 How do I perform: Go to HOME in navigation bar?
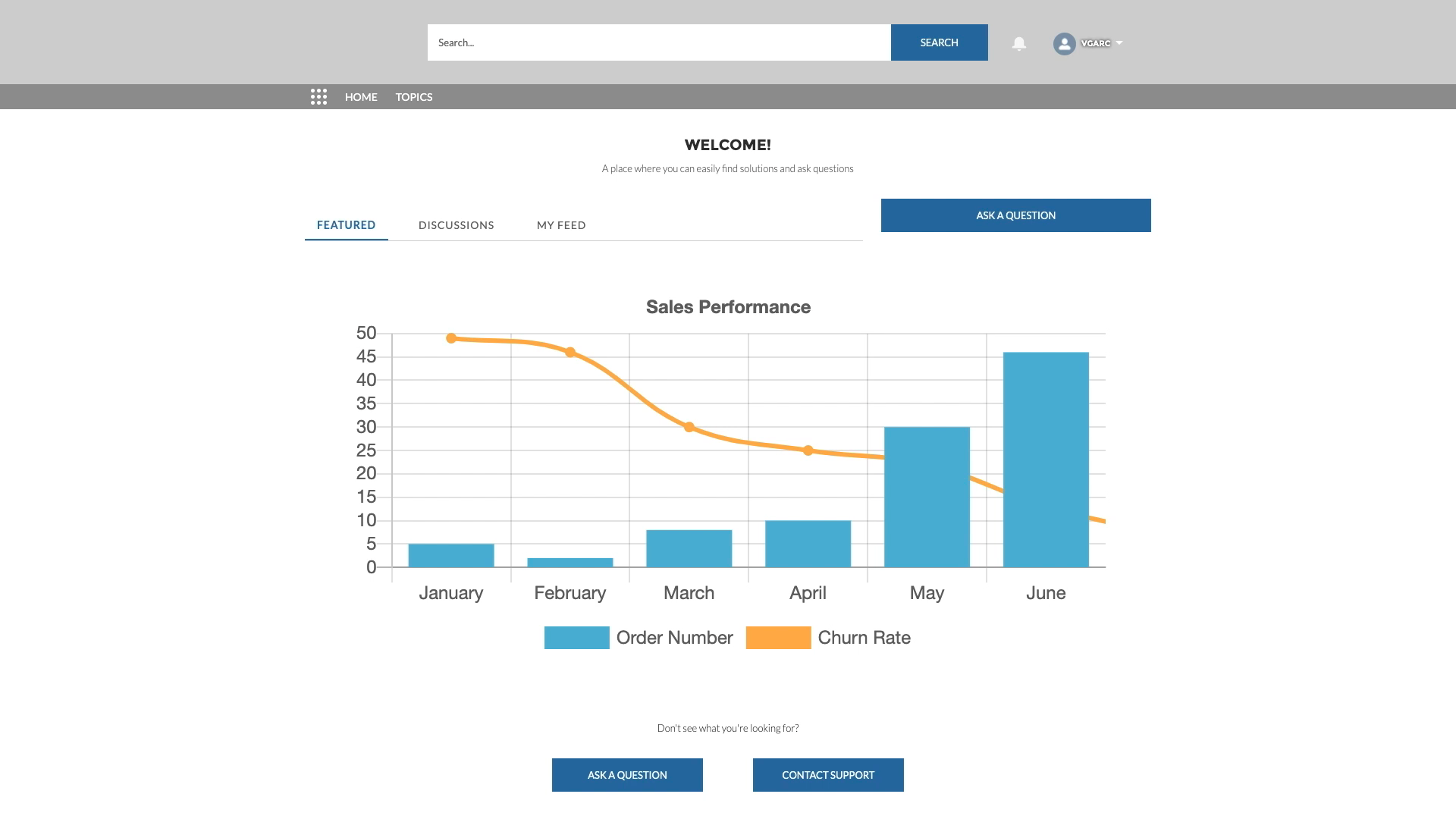coord(361,97)
